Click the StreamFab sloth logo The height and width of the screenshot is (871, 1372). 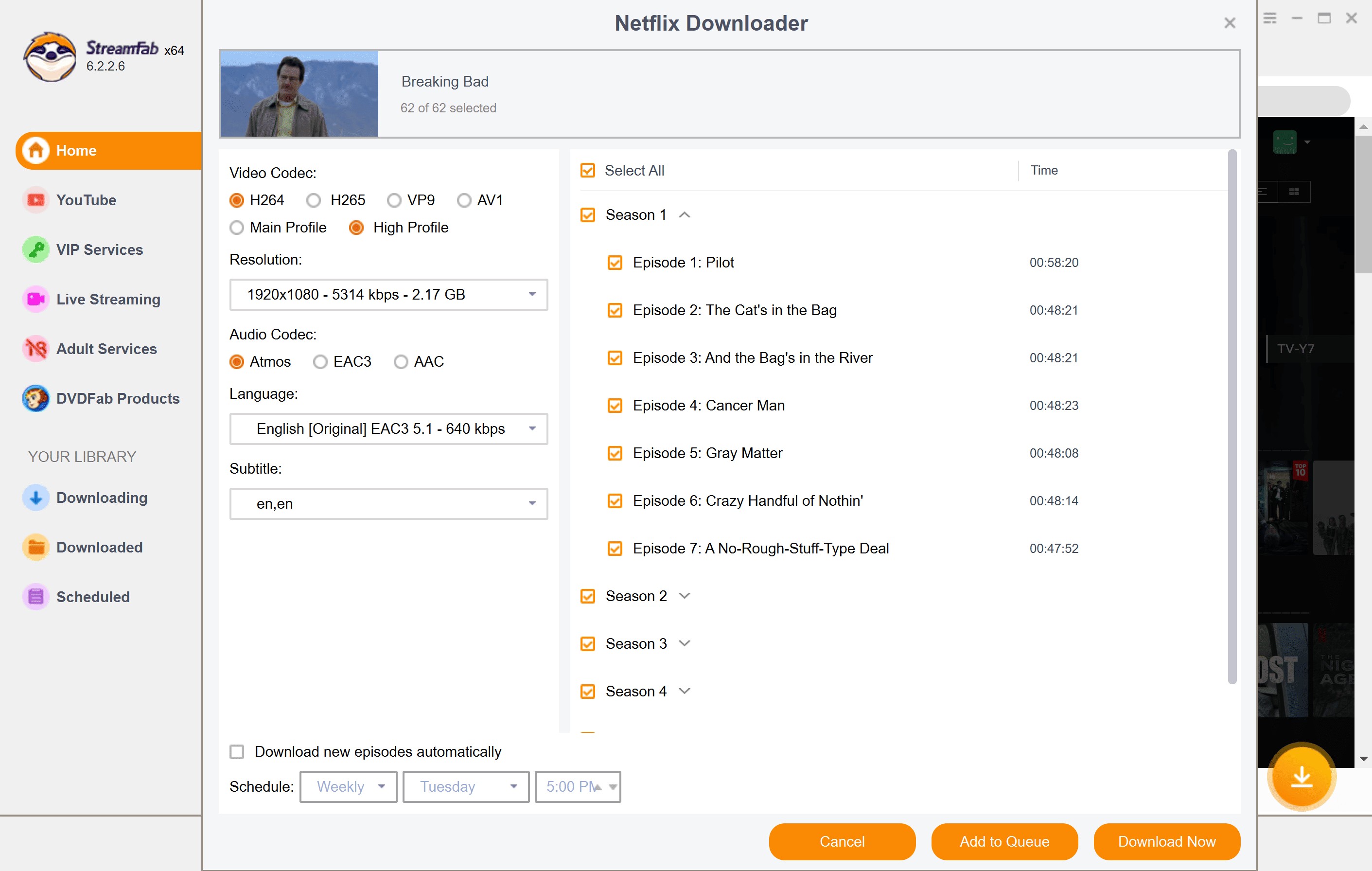[x=50, y=56]
